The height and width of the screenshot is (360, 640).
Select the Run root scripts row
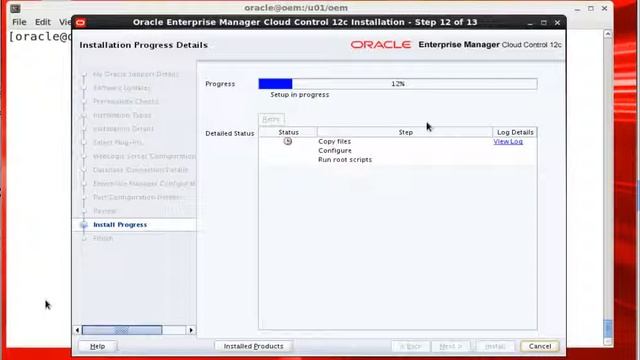[x=398, y=160]
